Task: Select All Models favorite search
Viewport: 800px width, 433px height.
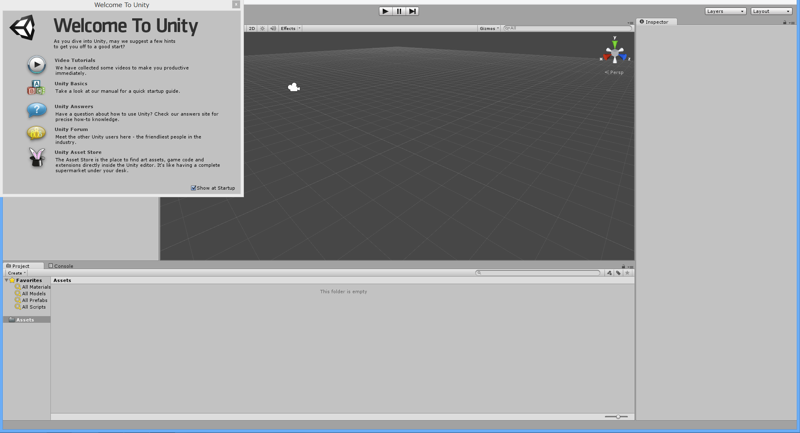Action: 31,294
